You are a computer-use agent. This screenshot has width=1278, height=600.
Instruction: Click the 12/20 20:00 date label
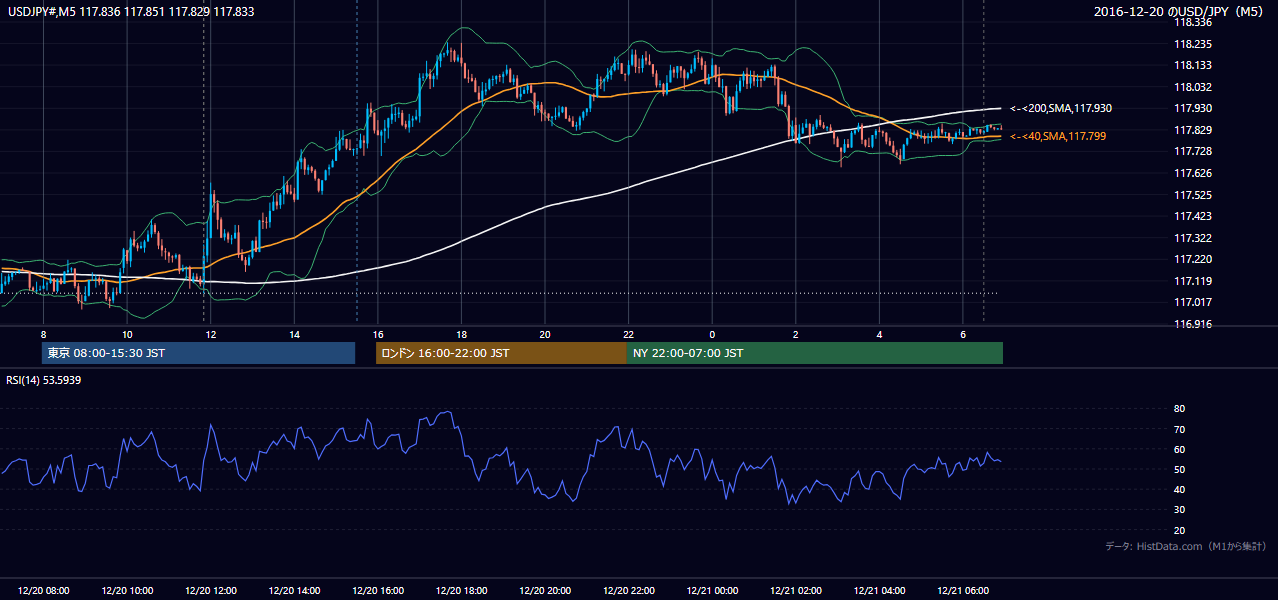point(545,591)
